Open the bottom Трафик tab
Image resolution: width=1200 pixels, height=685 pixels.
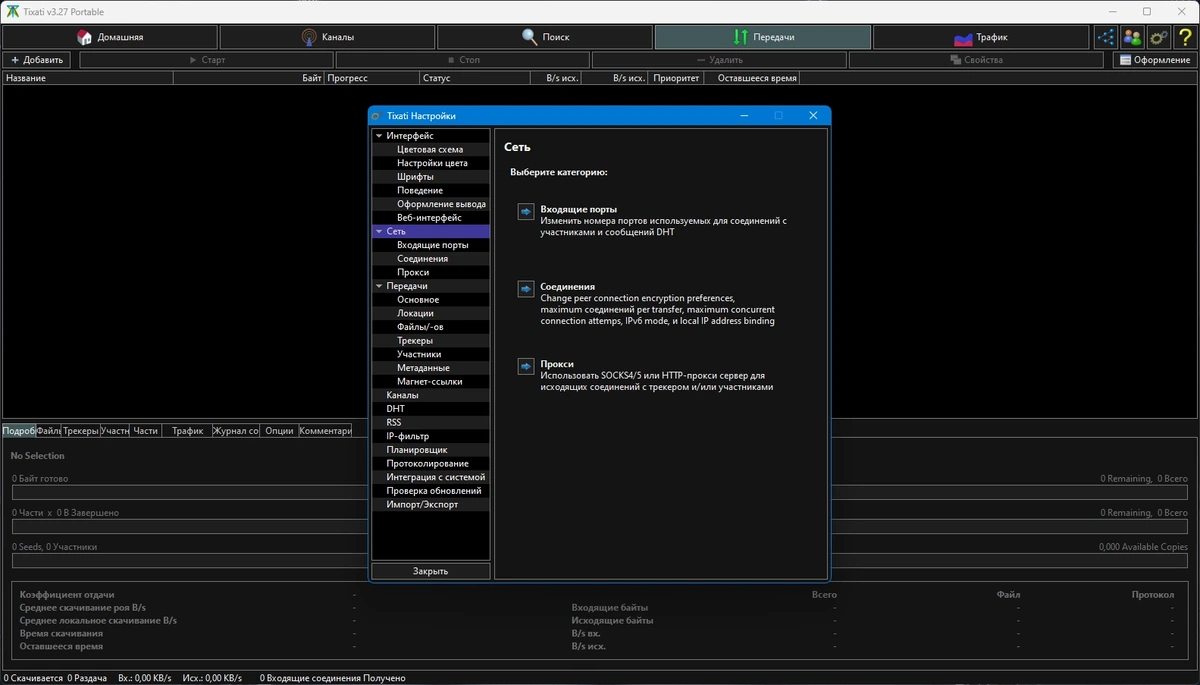click(187, 431)
